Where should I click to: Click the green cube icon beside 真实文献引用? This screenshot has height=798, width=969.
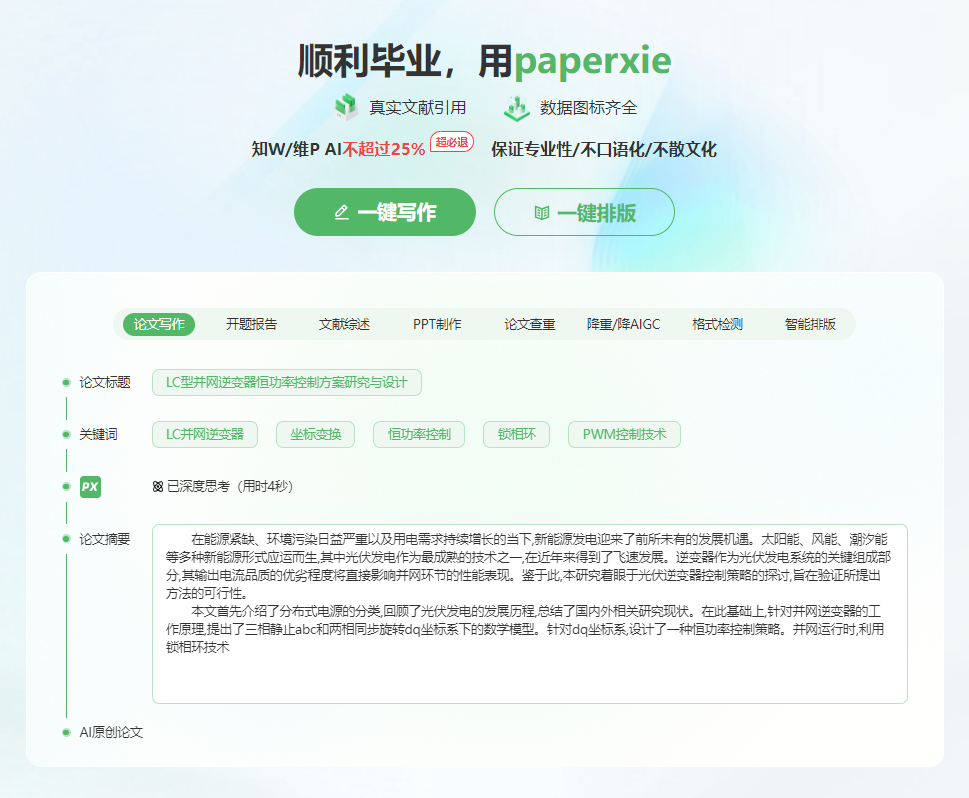tap(346, 107)
